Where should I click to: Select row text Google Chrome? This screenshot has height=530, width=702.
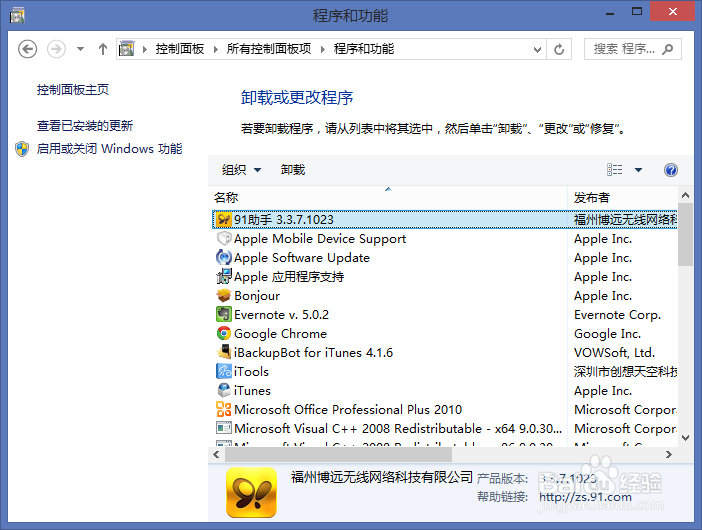point(280,334)
